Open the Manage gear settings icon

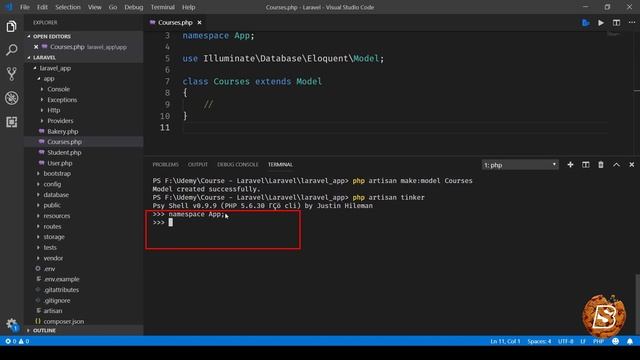(x=11, y=324)
